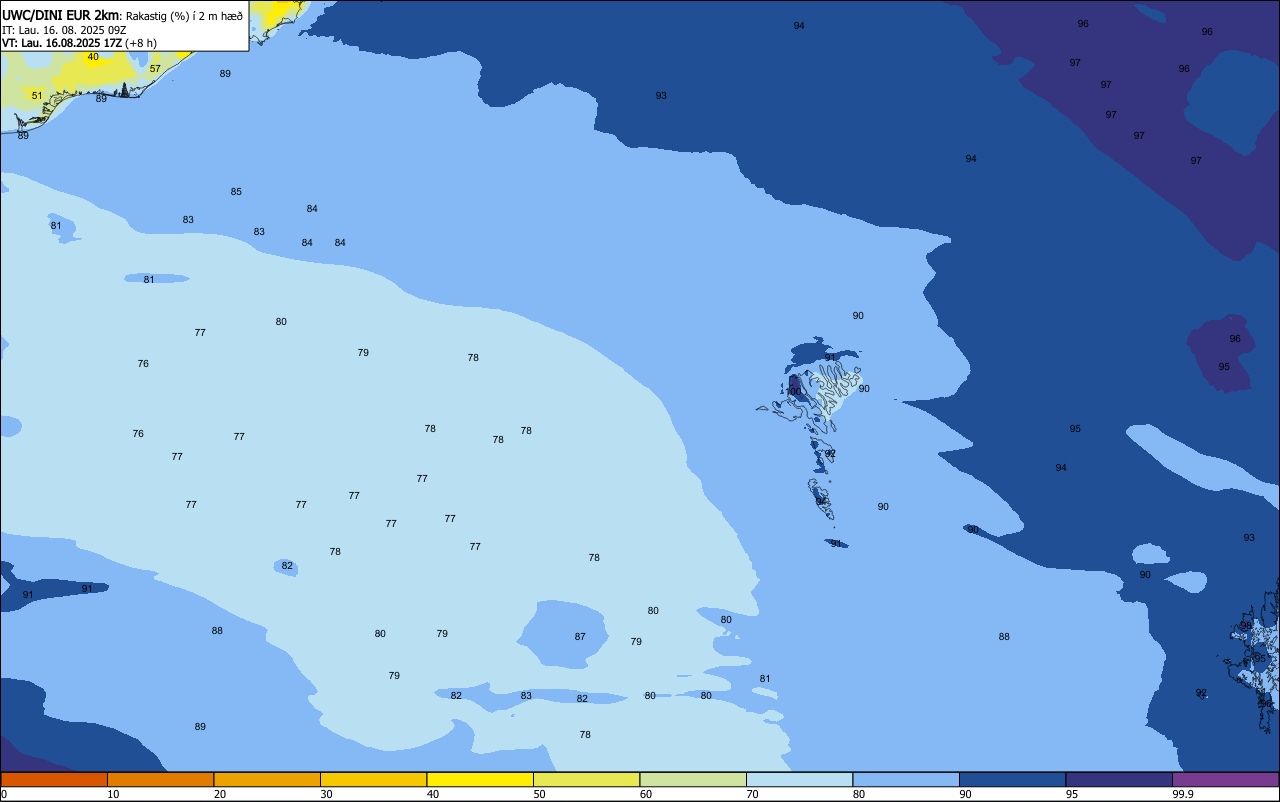Click the legend scale label '70'
This screenshot has width=1280, height=802.
752,794
